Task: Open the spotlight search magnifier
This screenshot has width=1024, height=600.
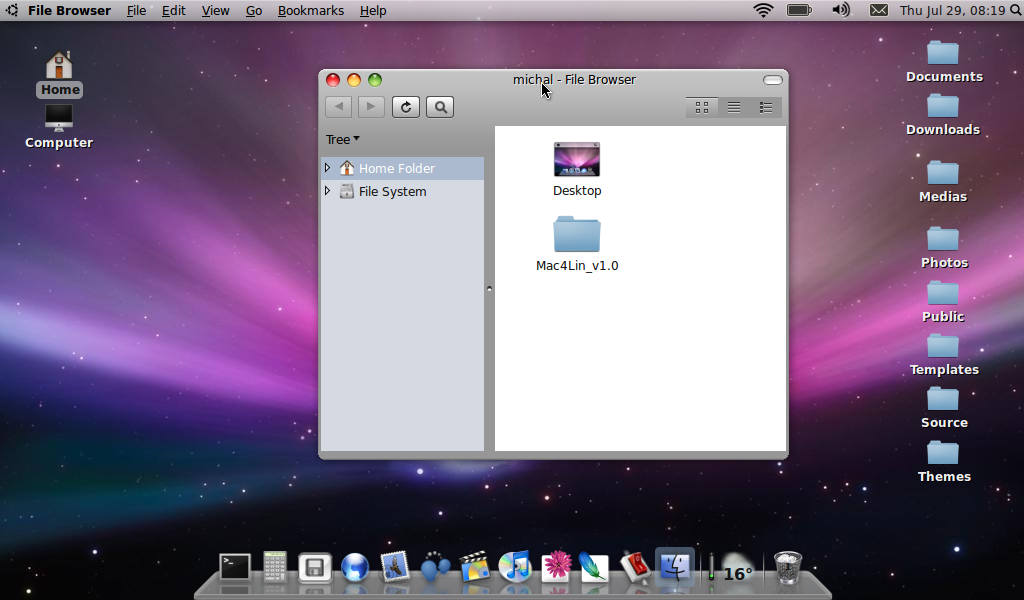Action: point(1016,10)
